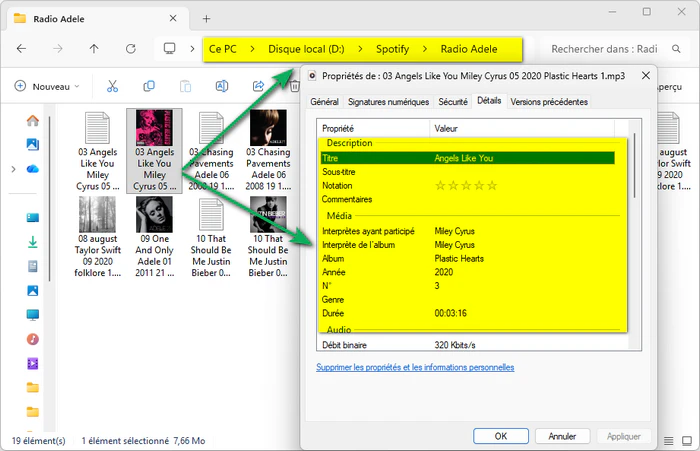This screenshot has height=451, width=700.
Task: Click the sidebar navigation scrollbar
Action: pos(50,199)
